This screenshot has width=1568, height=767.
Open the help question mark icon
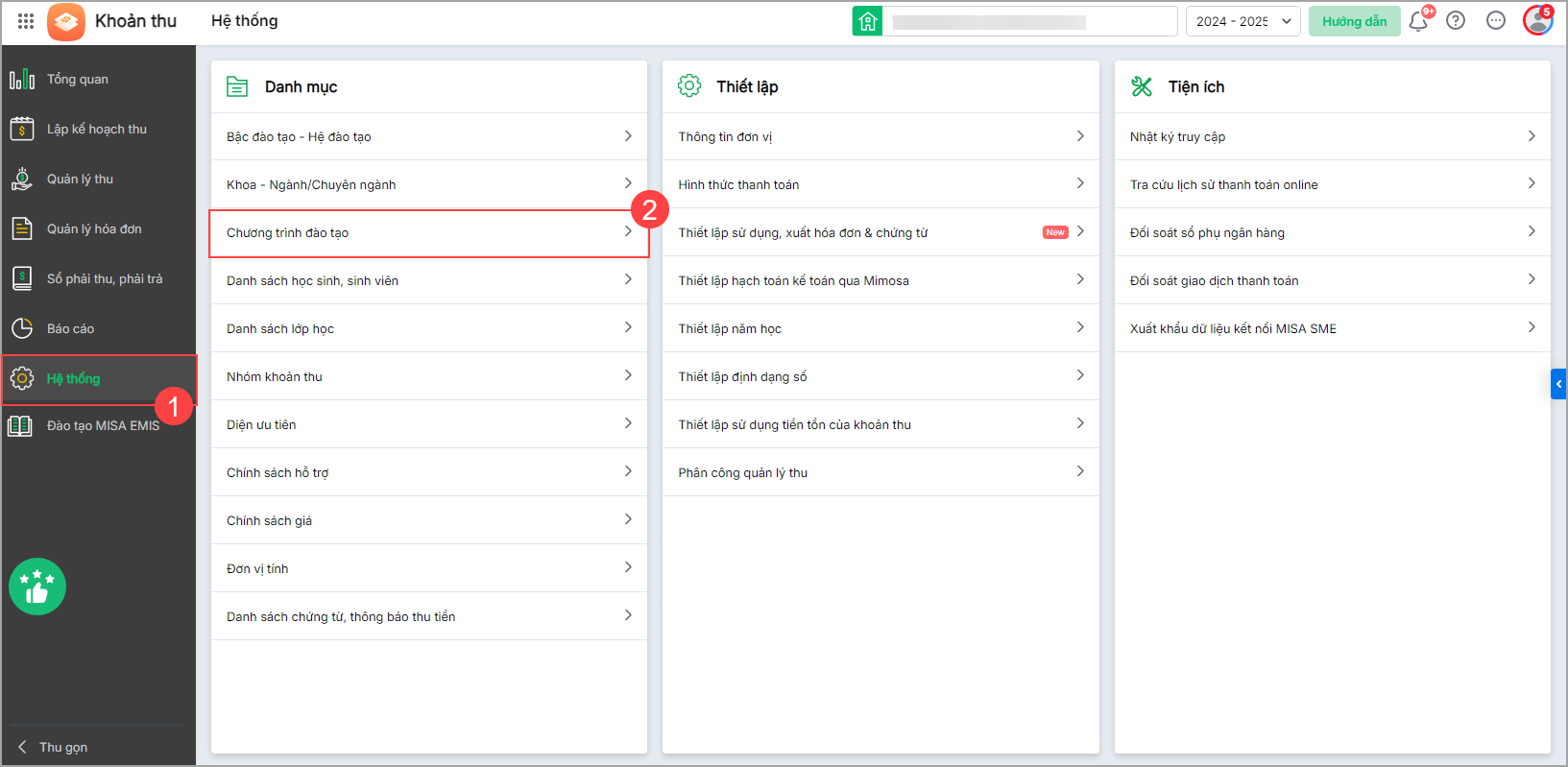coord(1456,21)
